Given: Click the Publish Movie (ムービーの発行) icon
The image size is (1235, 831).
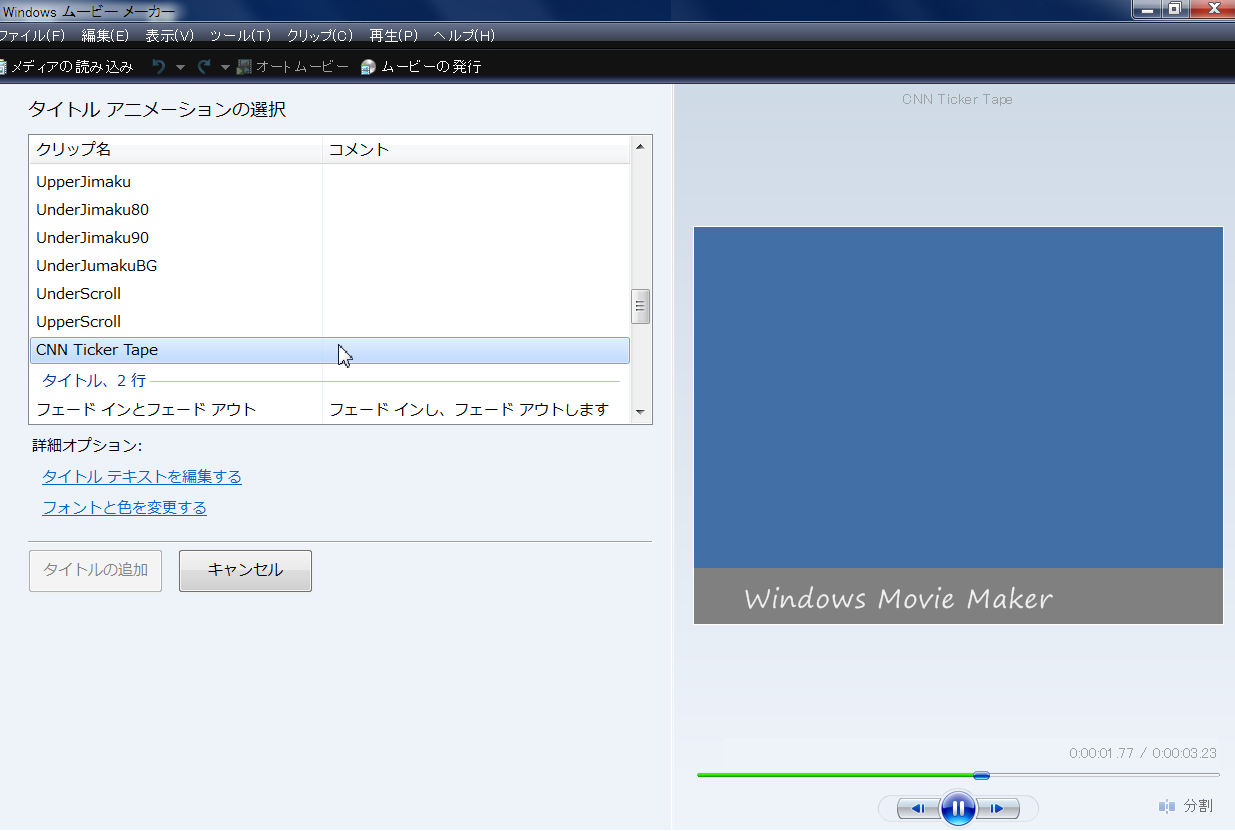Looking at the screenshot, I should (x=369, y=67).
